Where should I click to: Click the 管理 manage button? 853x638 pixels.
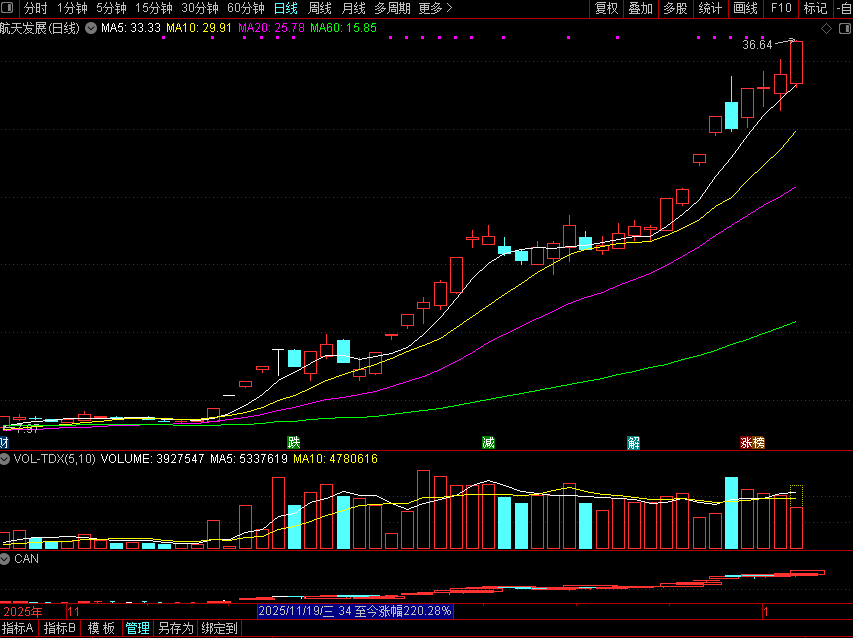[x=137, y=629]
